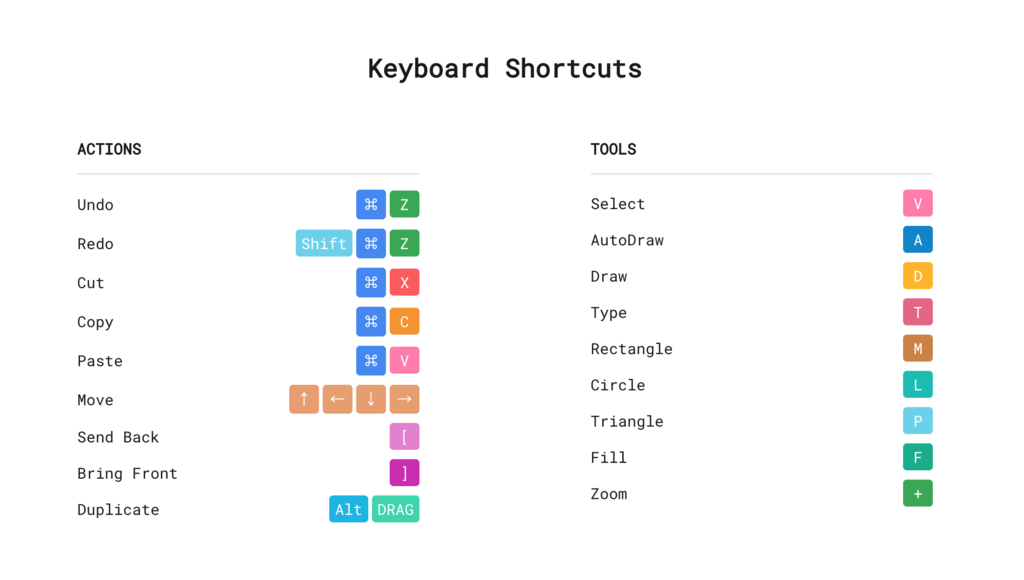Click the green F key for Fill

pos(918,457)
